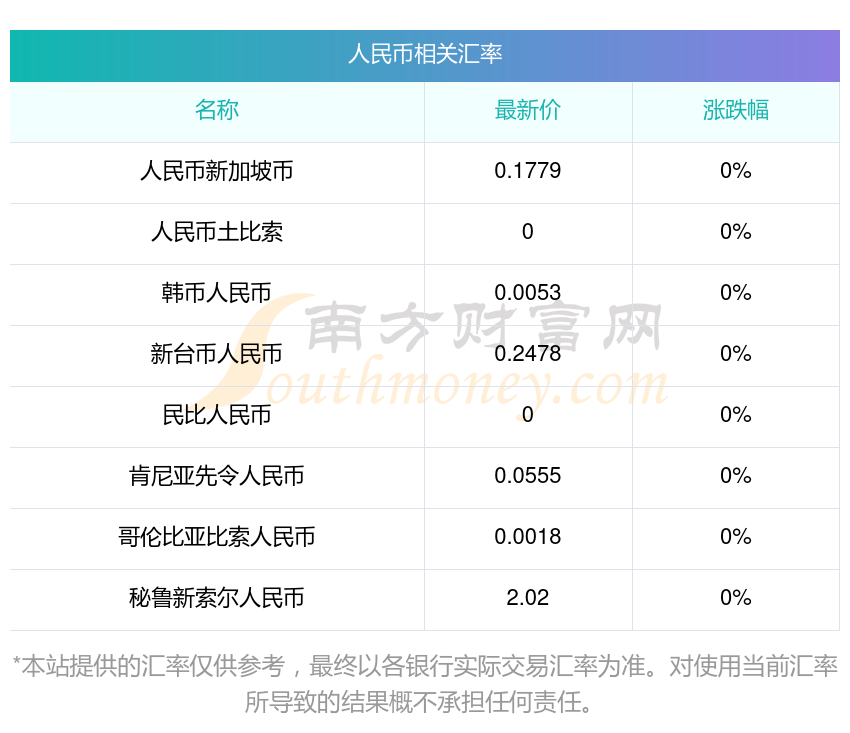Click the table title 人民币相关汇率
This screenshot has width=850, height=733.
click(425, 54)
